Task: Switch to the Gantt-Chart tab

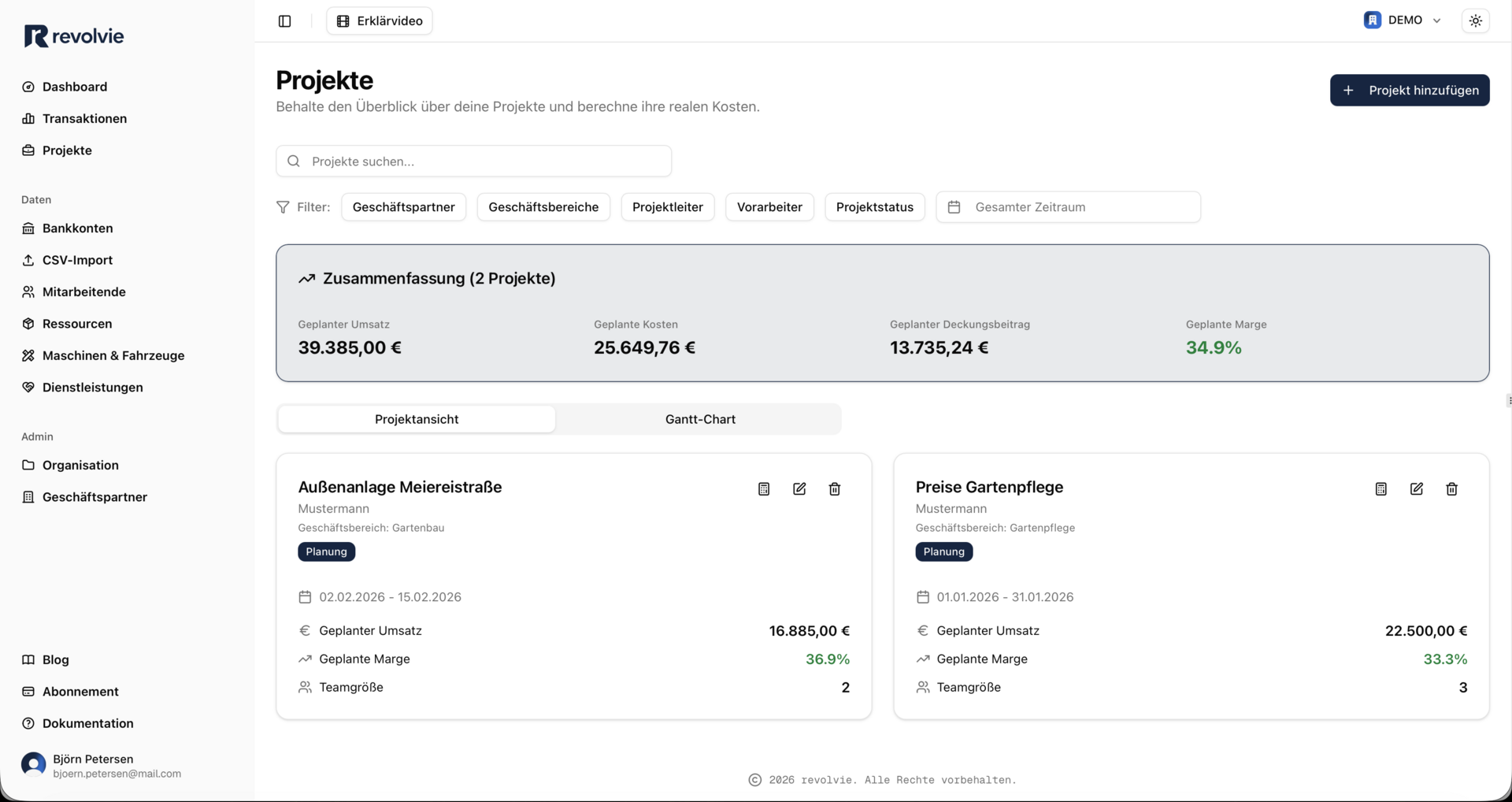Action: pyautogui.click(x=699, y=419)
